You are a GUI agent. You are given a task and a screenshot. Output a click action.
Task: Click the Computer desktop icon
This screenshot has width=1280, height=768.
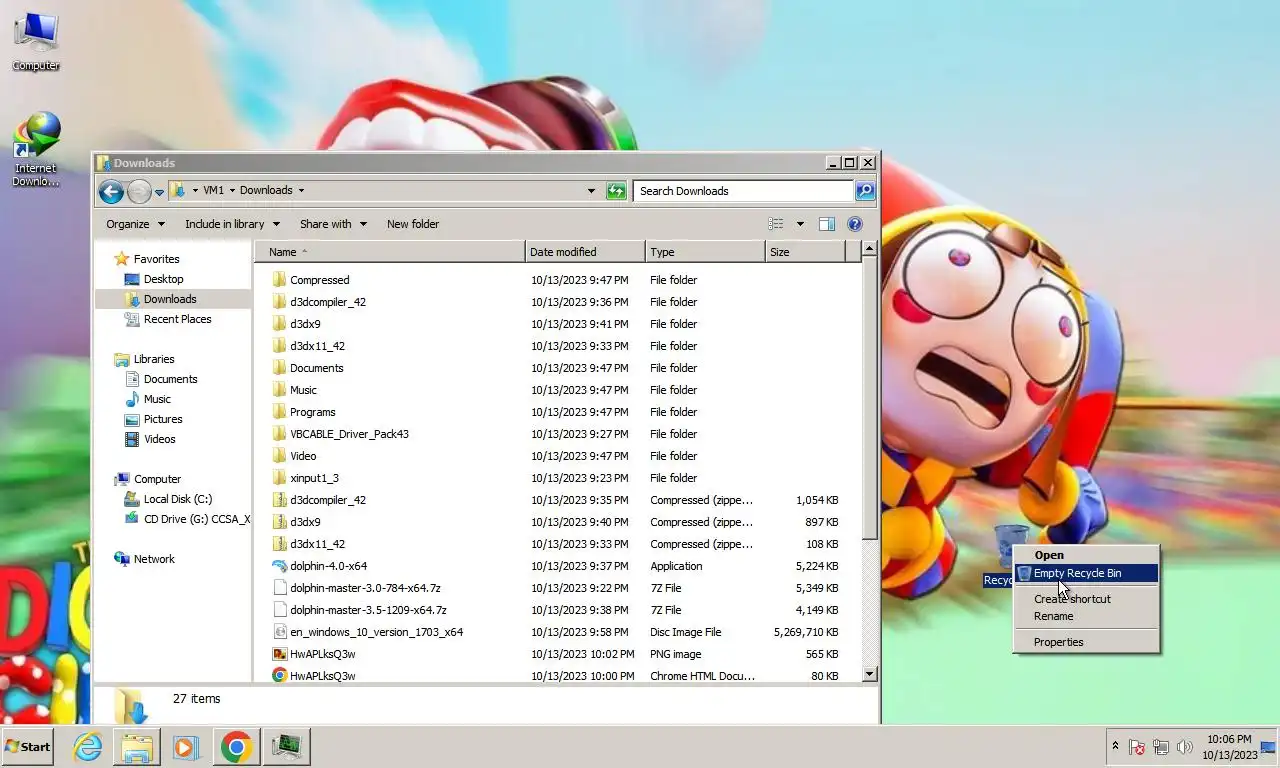coord(36,41)
